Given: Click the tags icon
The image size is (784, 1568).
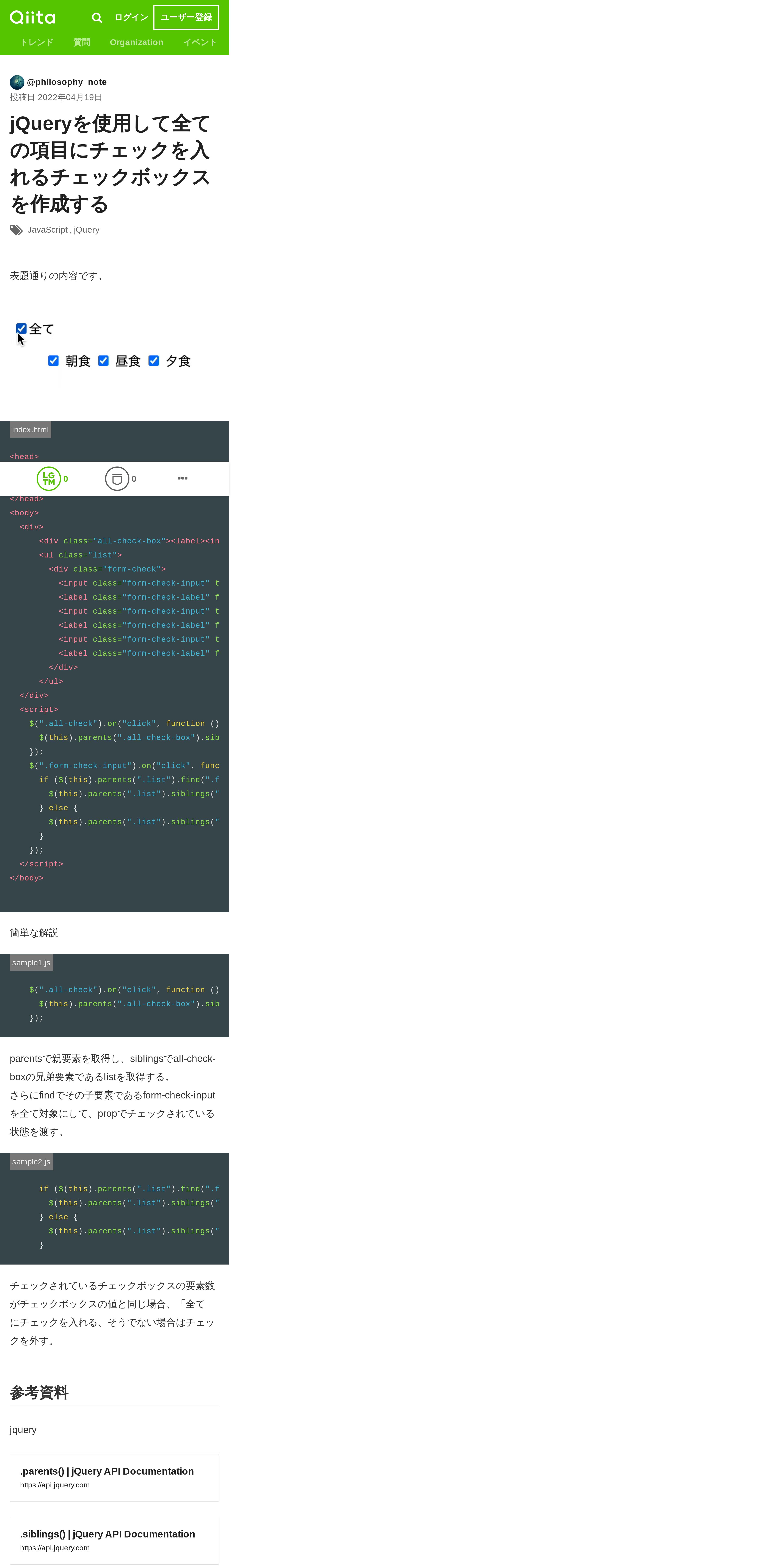Looking at the screenshot, I should (x=16, y=230).
